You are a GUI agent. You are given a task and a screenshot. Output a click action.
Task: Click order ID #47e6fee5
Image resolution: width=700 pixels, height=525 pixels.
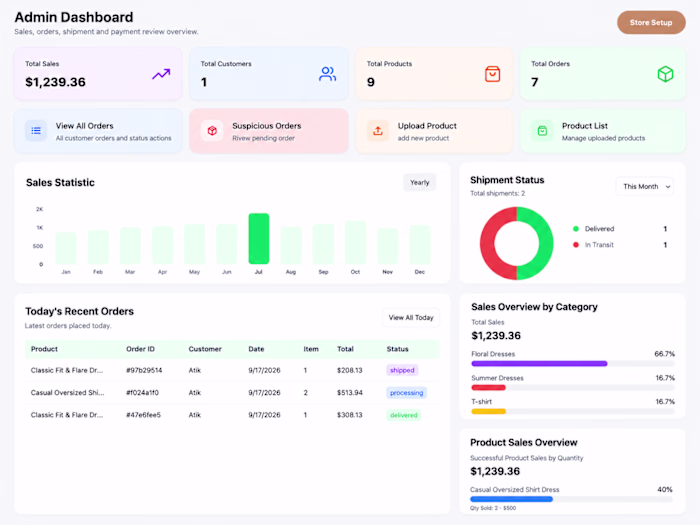click(143, 415)
